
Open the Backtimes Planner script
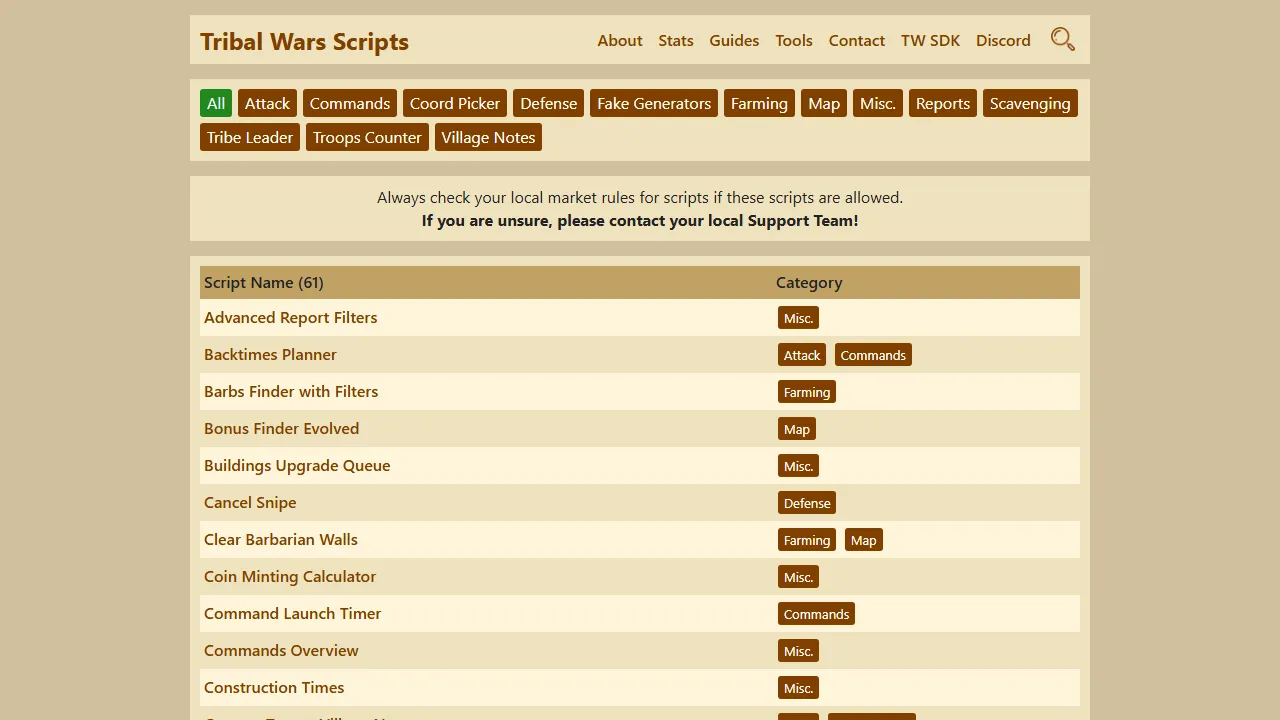point(270,354)
